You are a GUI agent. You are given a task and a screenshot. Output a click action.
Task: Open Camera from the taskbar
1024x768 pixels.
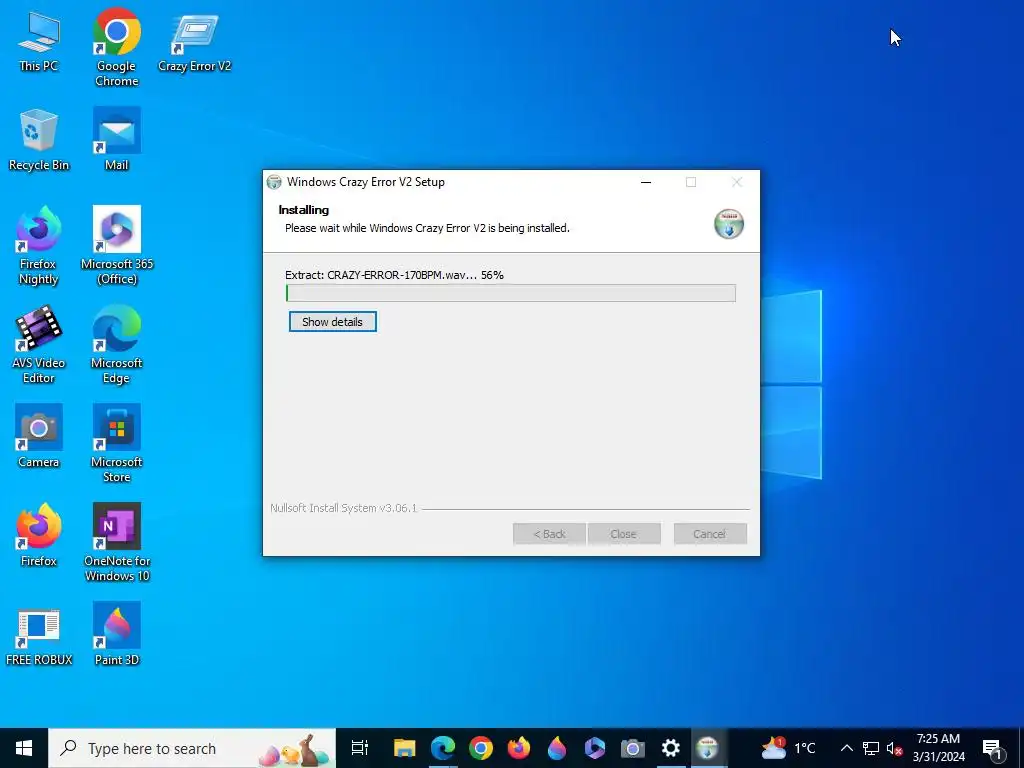tap(633, 748)
